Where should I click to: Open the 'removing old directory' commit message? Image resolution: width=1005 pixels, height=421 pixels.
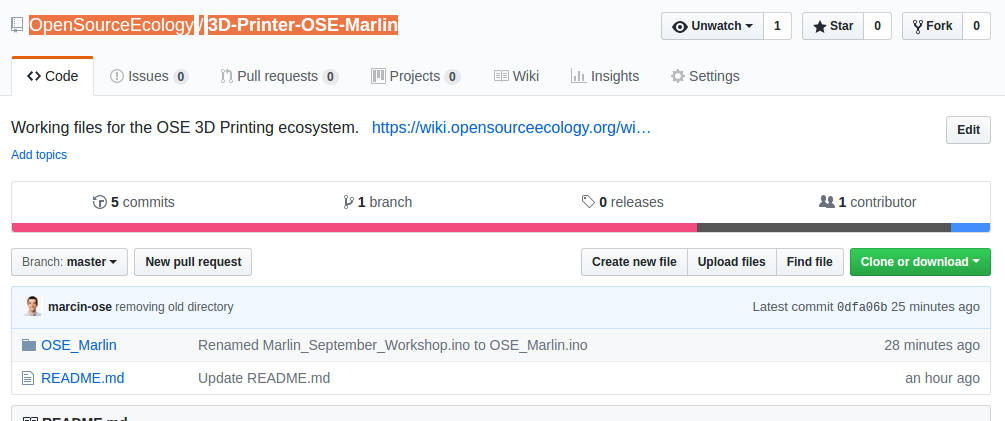click(174, 307)
